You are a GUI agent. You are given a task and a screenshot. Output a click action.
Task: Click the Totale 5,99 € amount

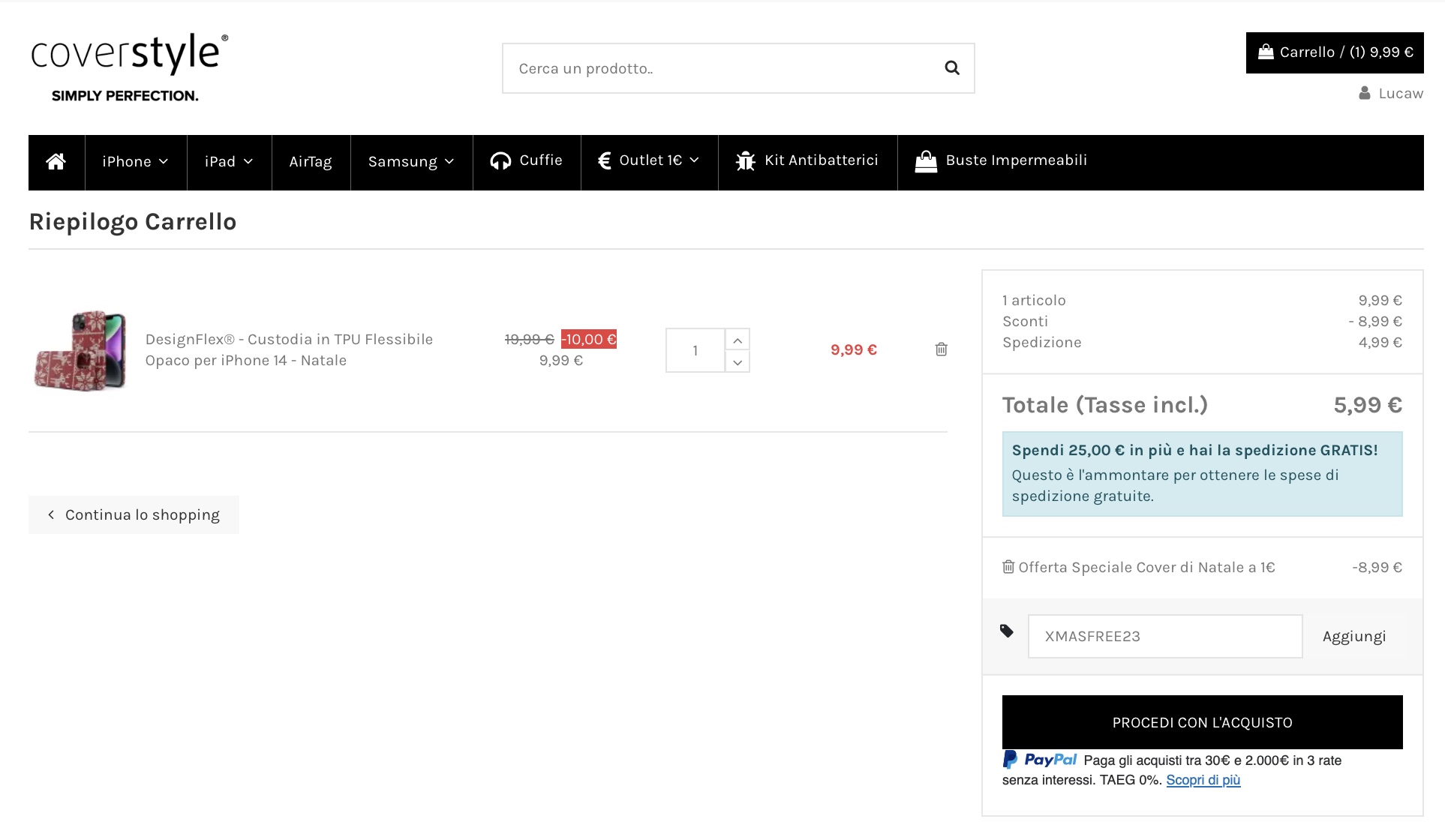click(1368, 405)
